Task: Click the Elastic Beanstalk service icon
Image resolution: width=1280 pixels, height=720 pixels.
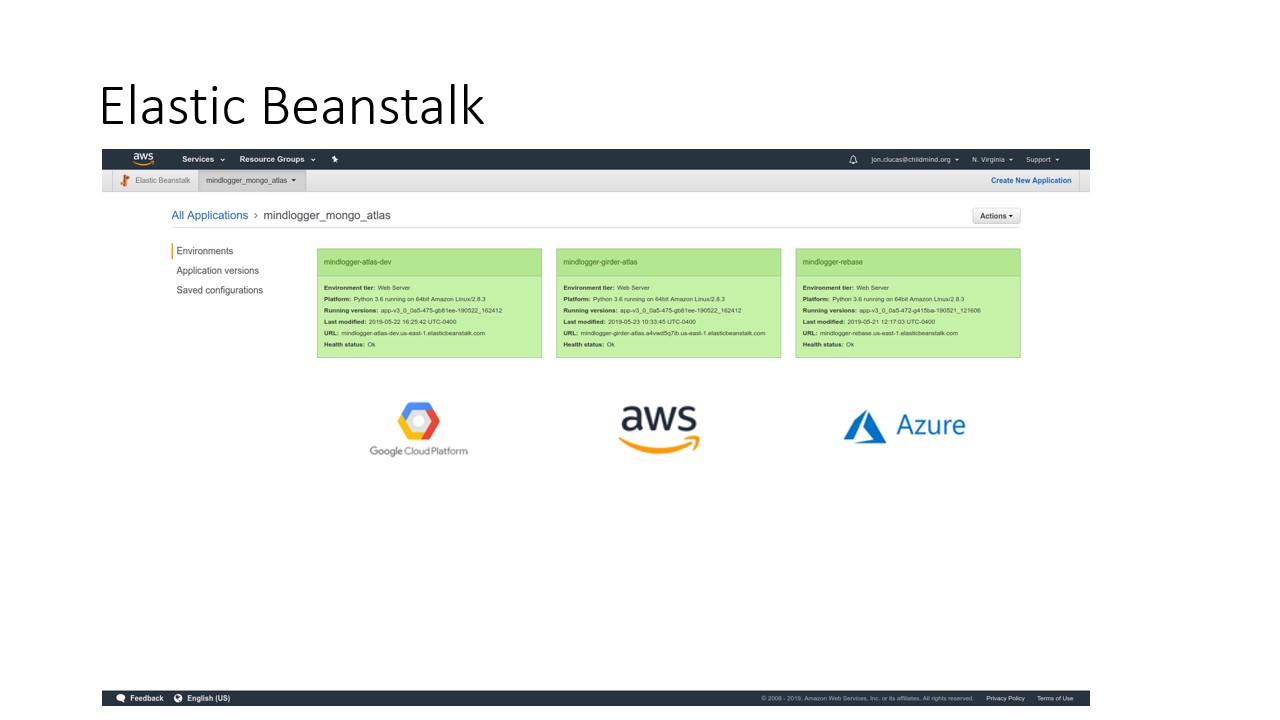Action: pyautogui.click(x=125, y=181)
